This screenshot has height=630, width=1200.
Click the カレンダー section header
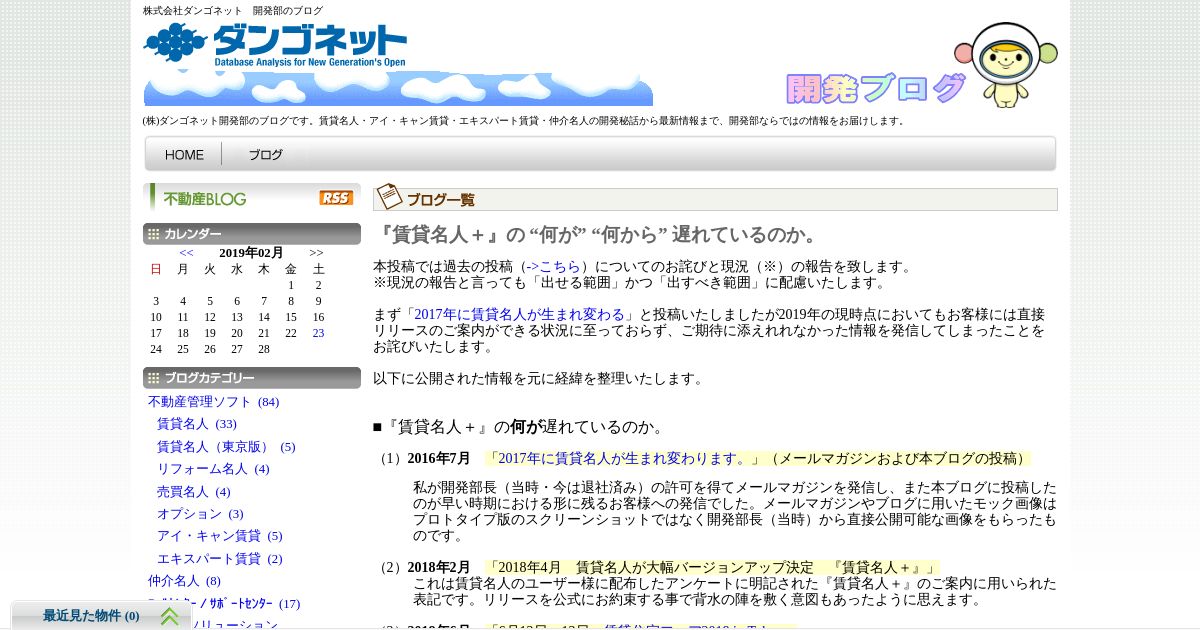(x=251, y=234)
